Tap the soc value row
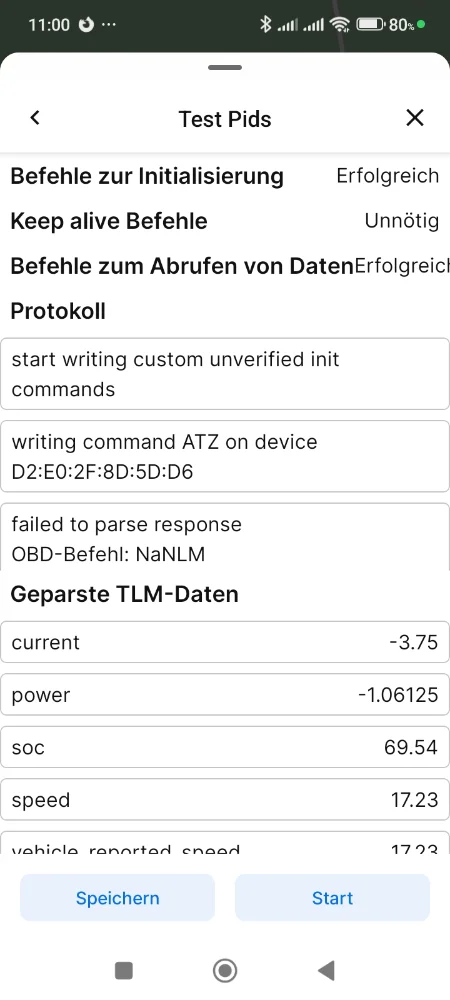This screenshot has height=1000, width=450. point(225,747)
